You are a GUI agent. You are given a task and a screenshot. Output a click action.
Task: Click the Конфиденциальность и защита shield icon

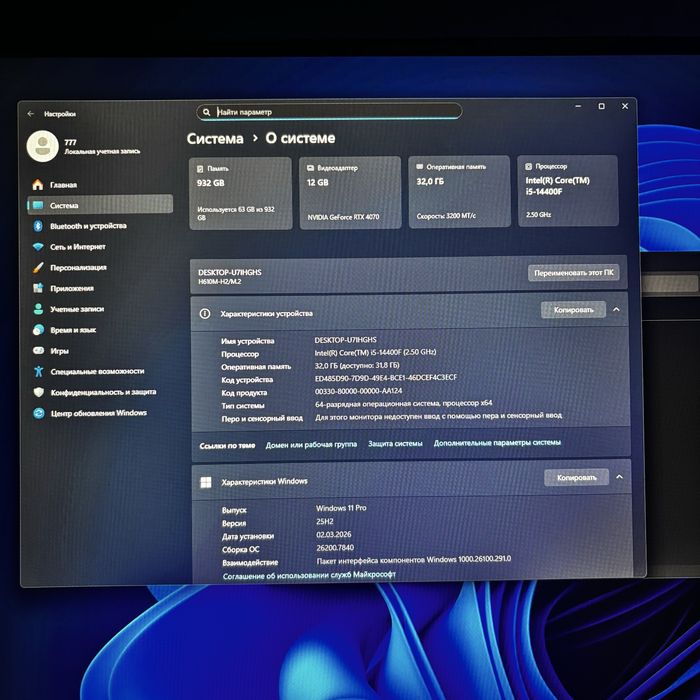(39, 392)
